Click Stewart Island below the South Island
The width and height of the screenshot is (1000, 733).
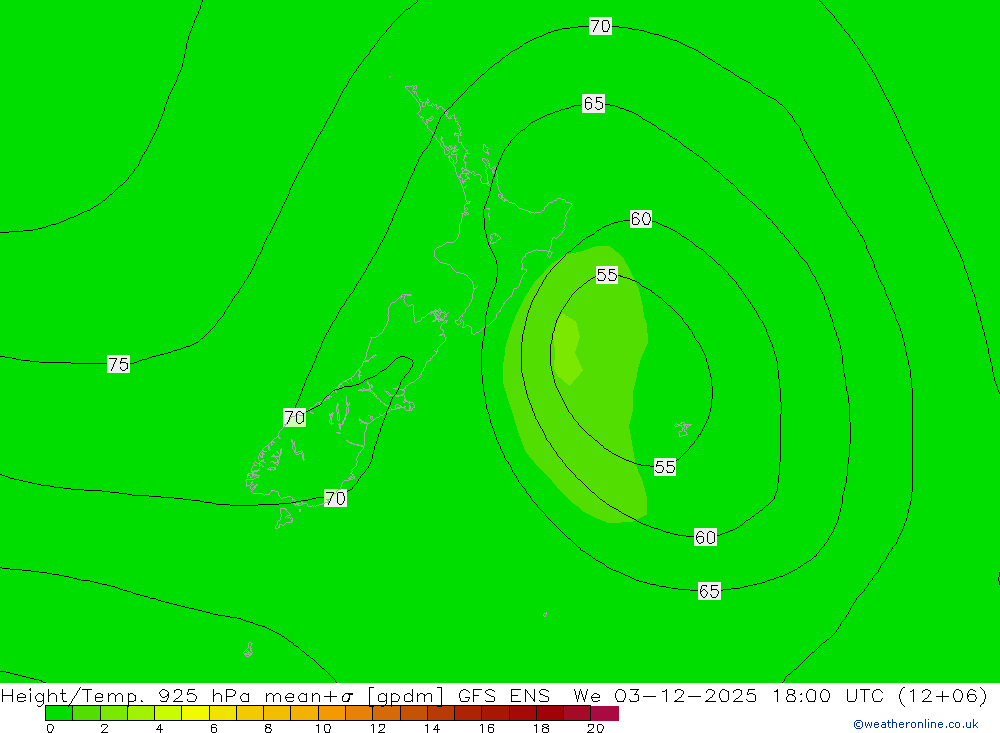click(x=284, y=518)
